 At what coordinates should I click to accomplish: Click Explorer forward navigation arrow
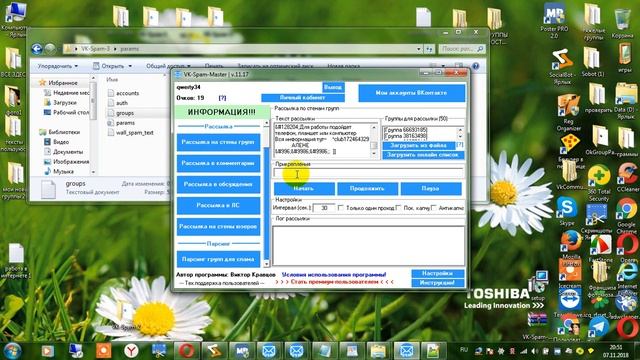(50, 49)
